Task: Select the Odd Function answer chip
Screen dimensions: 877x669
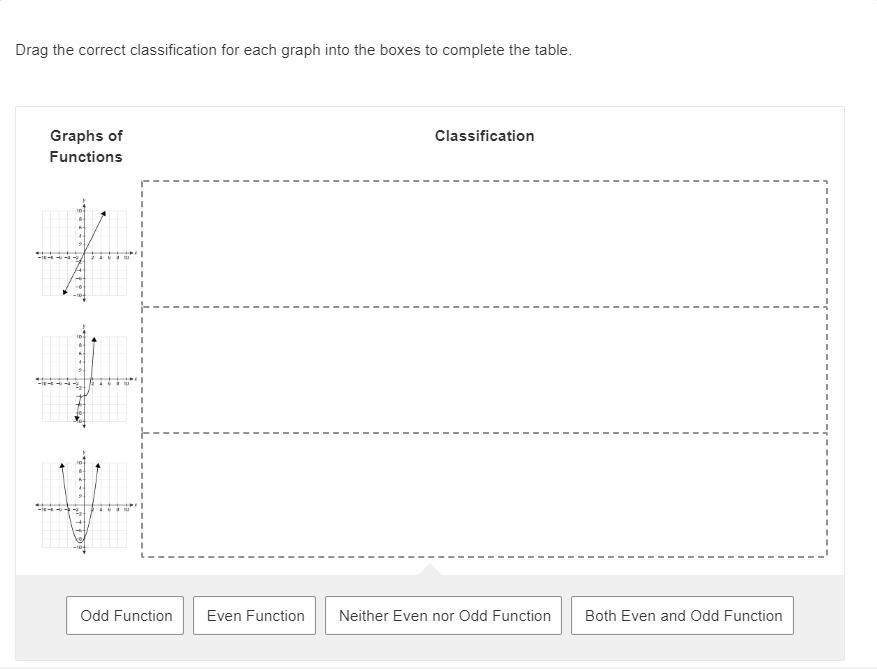Action: 126,616
